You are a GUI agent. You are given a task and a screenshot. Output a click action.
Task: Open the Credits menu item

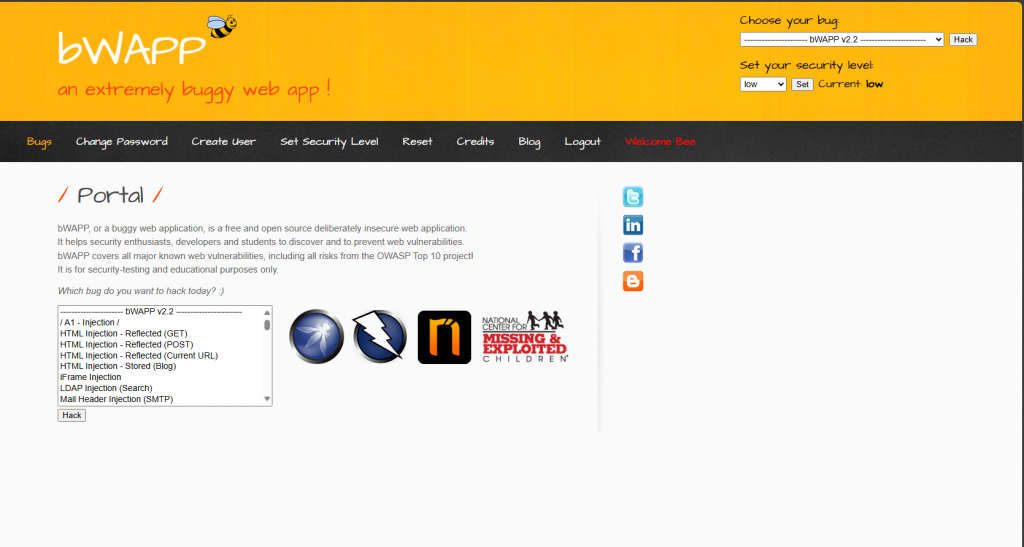tap(475, 142)
